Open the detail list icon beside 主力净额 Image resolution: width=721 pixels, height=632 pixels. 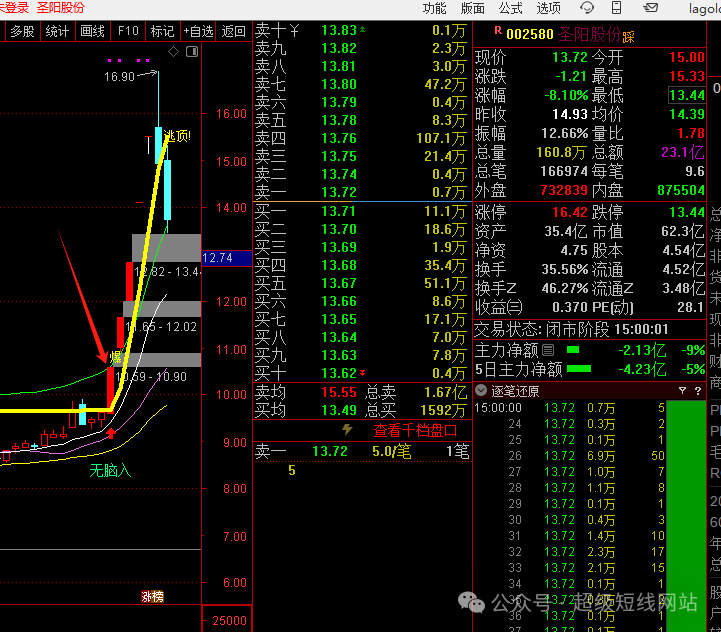[x=548, y=350]
